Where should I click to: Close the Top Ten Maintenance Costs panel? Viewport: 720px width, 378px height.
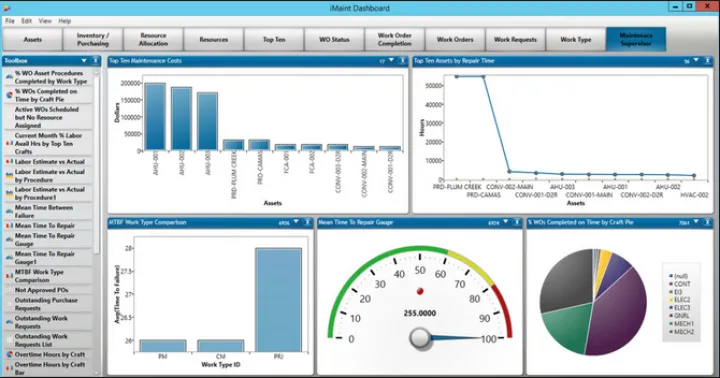[x=402, y=61]
